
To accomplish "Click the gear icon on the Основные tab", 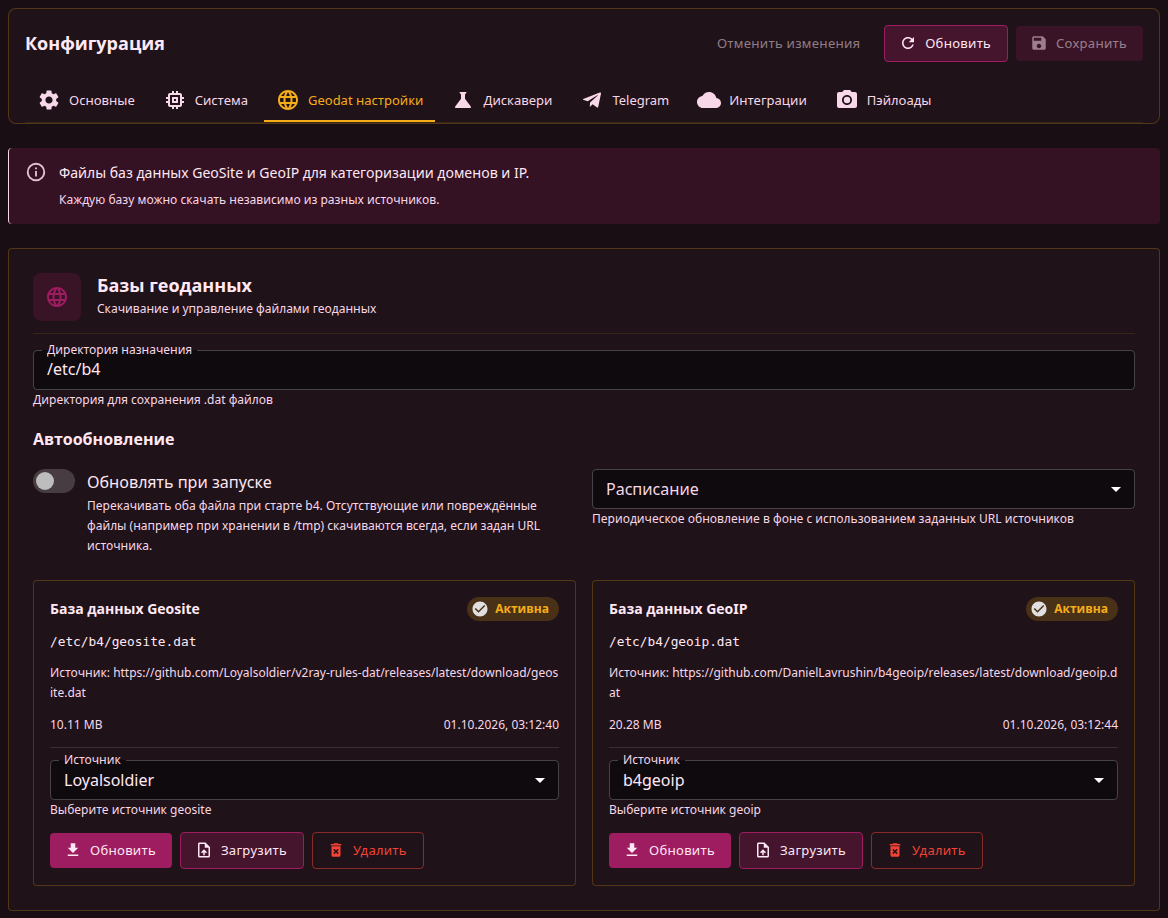I will (x=49, y=100).
